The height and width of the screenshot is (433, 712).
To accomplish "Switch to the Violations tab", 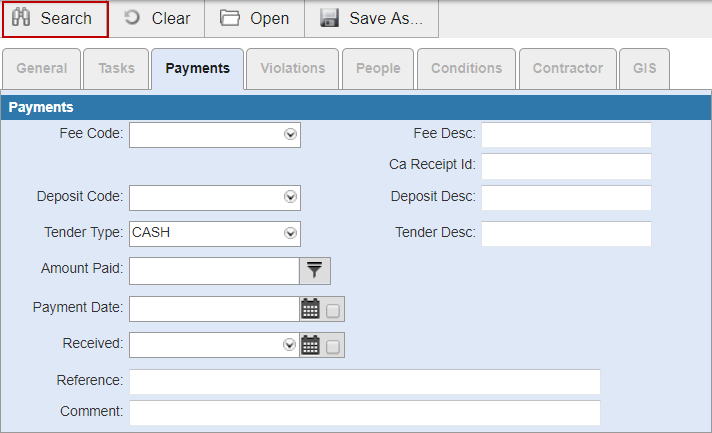I will tap(292, 69).
